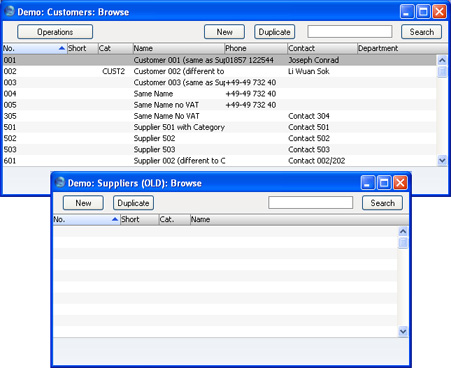The image size is (451, 368).
Task: Click Search button in Suppliers (OLD) window
Action: tap(382, 203)
